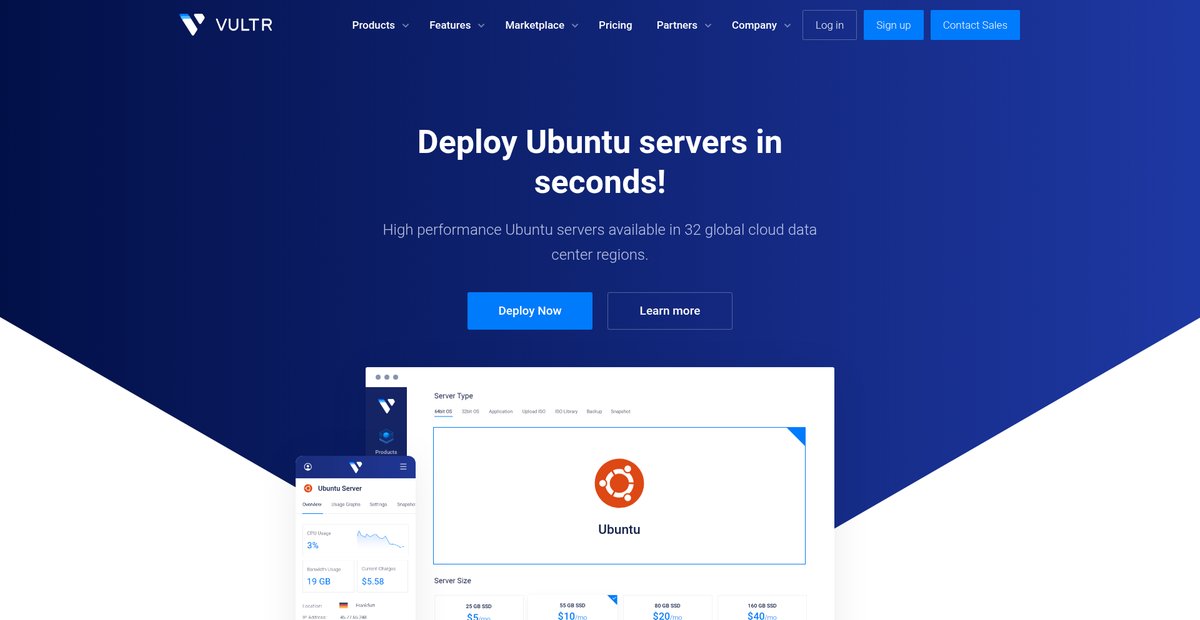Click the 'Server Size' heading
The height and width of the screenshot is (620, 1200).
[x=453, y=581]
